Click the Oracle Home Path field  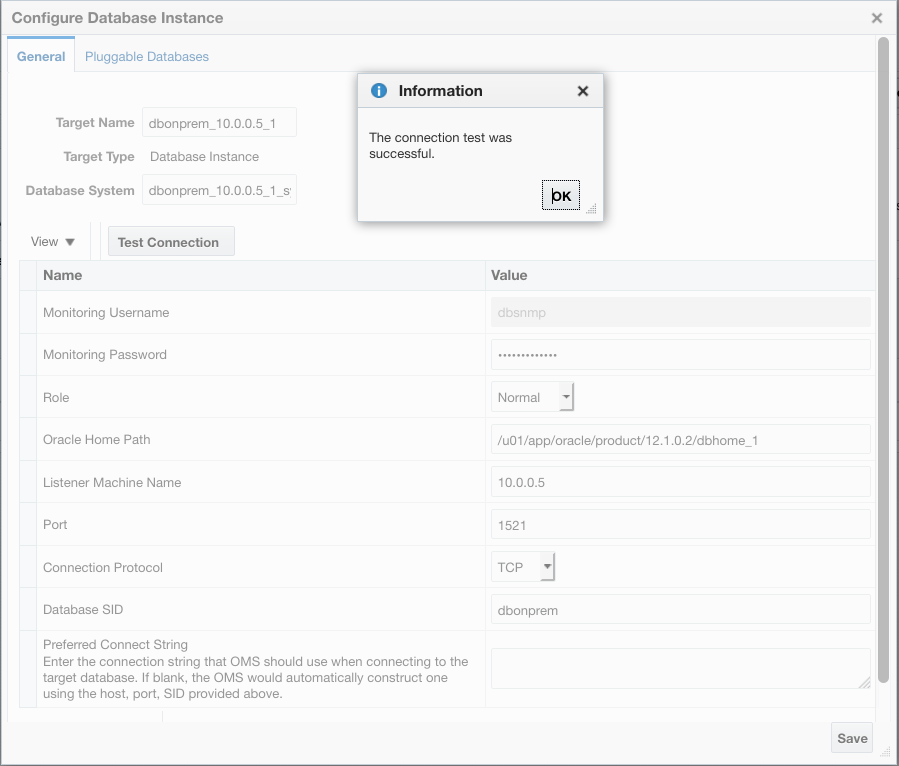(x=680, y=440)
